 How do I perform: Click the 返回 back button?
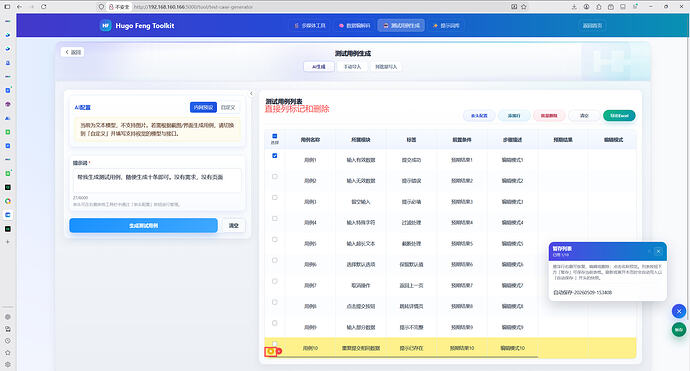pos(73,52)
